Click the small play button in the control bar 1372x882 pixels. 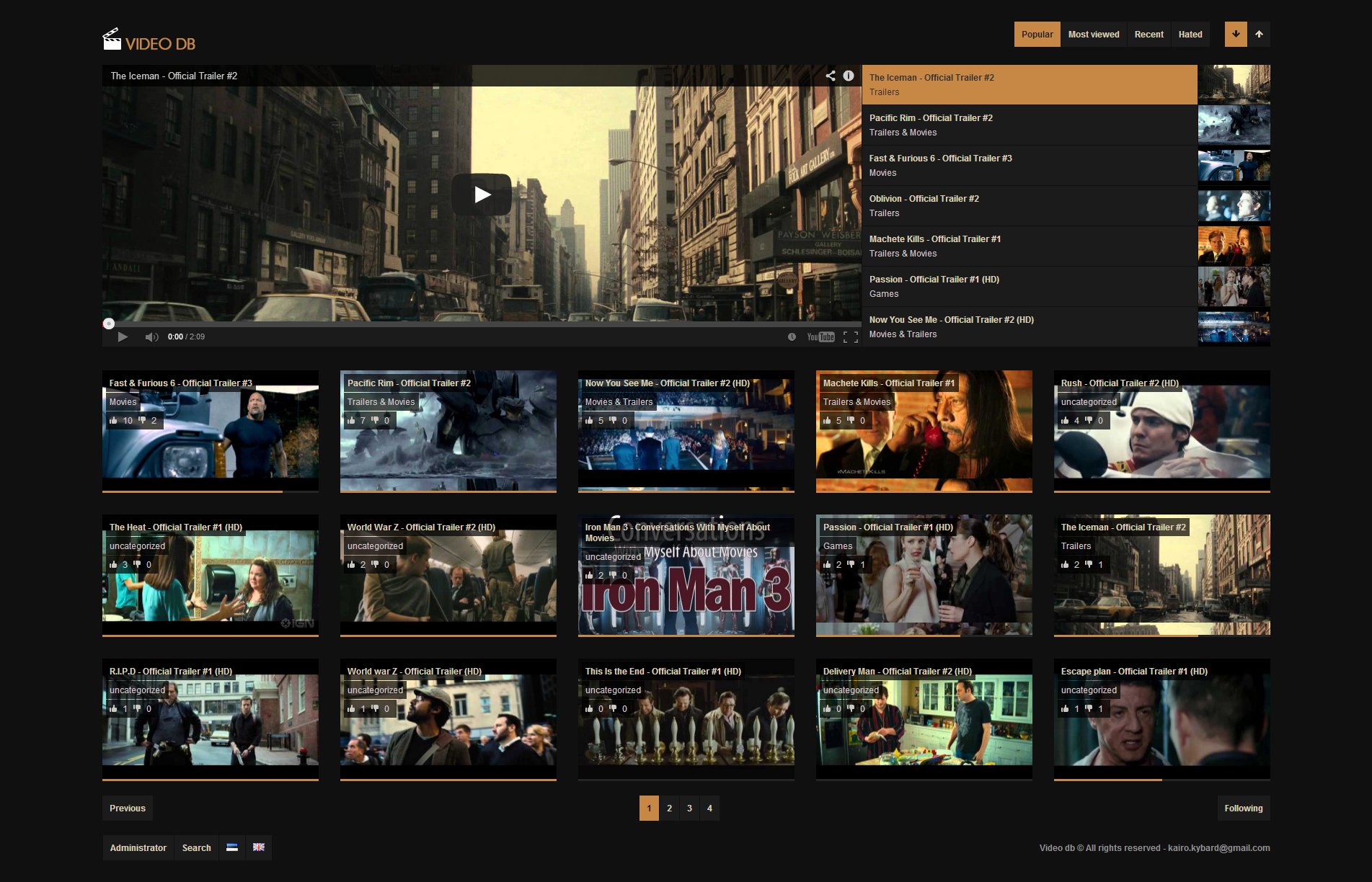[123, 337]
